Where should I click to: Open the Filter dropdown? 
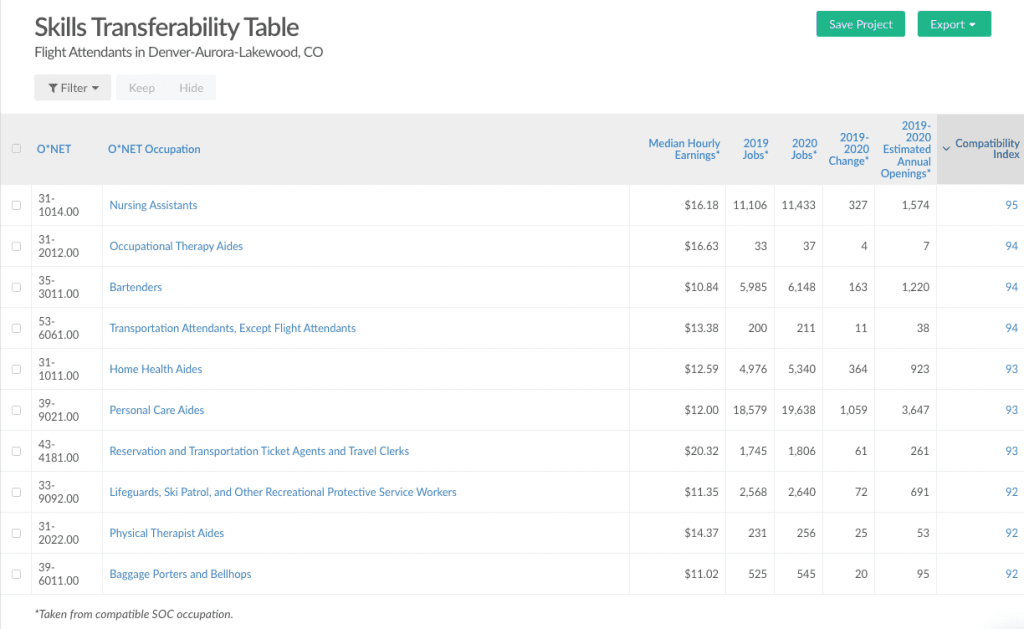[72, 88]
